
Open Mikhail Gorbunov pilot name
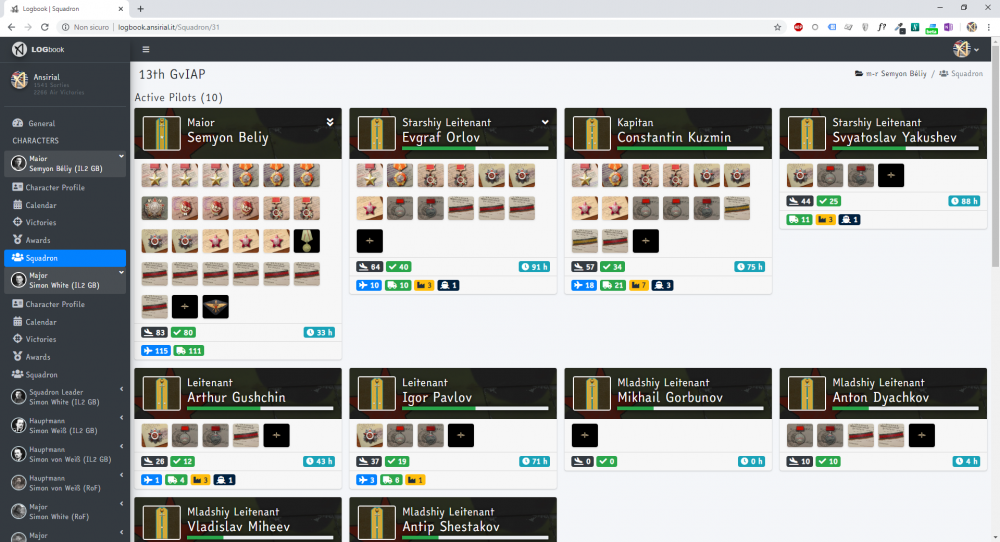point(670,397)
